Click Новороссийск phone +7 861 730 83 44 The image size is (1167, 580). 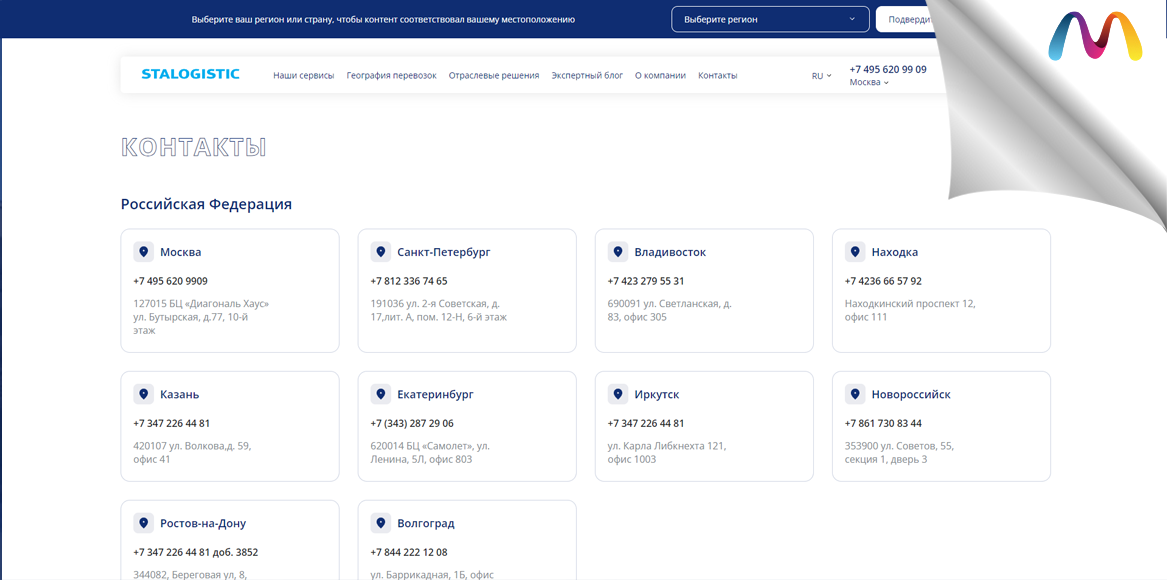click(x=883, y=424)
